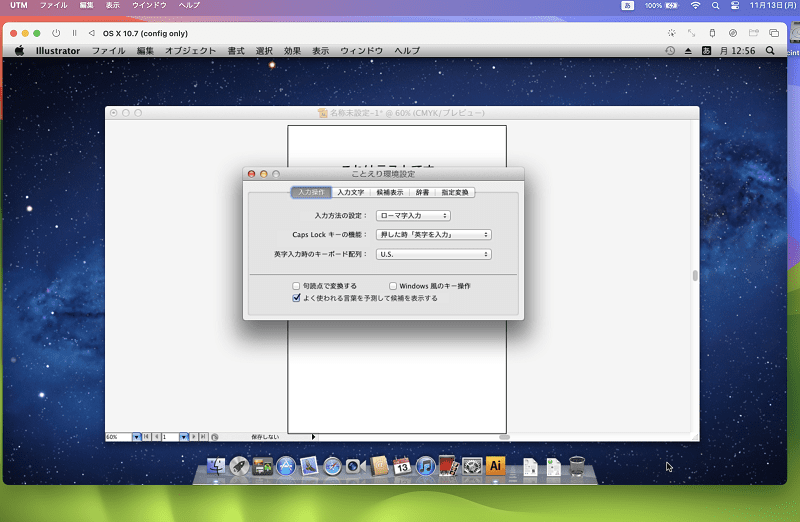The width and height of the screenshot is (800, 522).
Task: Open Illustrator ウィンドウ menu
Action: [x=361, y=51]
